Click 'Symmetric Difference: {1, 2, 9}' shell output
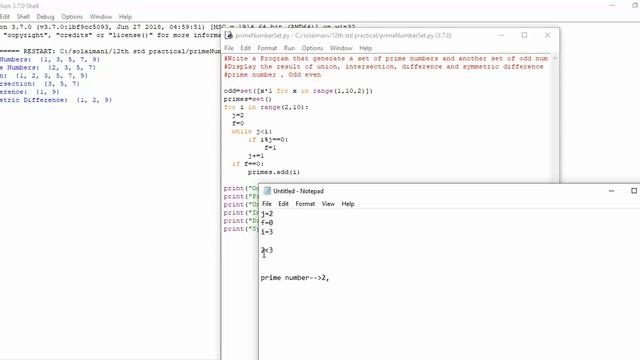640x360 pixels. point(56,100)
